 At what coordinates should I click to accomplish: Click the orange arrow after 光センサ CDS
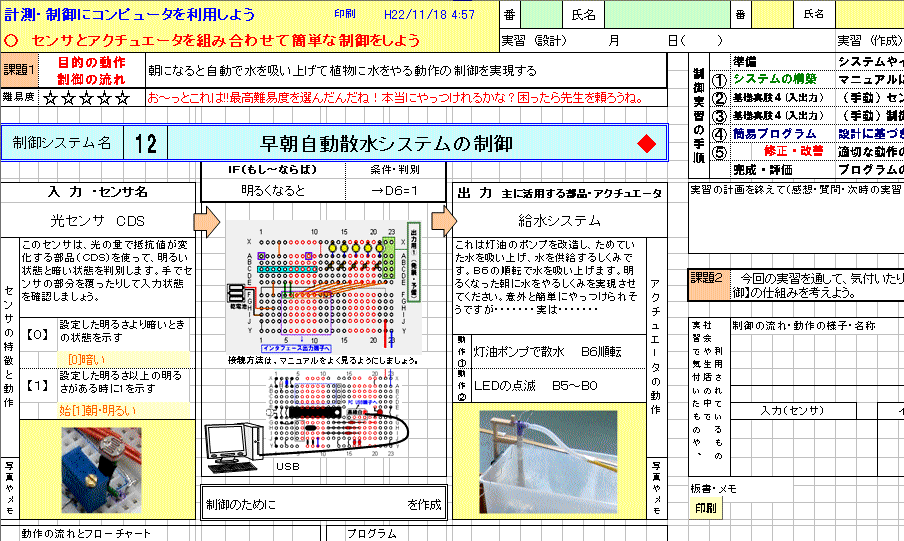coord(208,220)
